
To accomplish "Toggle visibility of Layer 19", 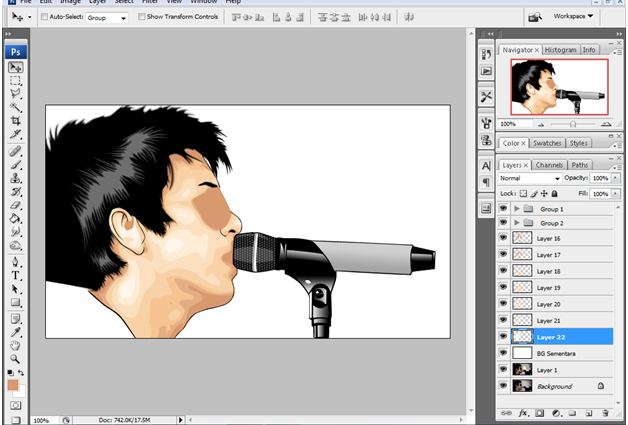I will click(x=503, y=287).
